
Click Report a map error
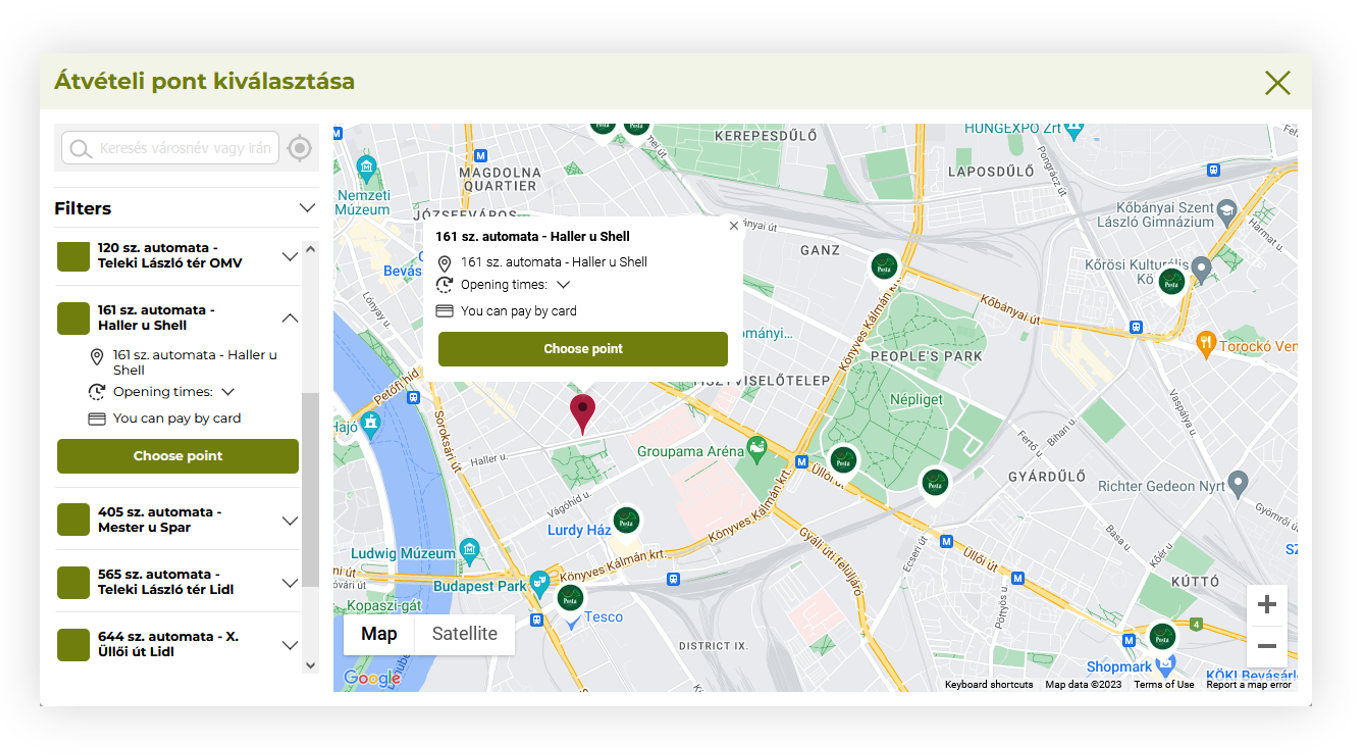click(1248, 685)
